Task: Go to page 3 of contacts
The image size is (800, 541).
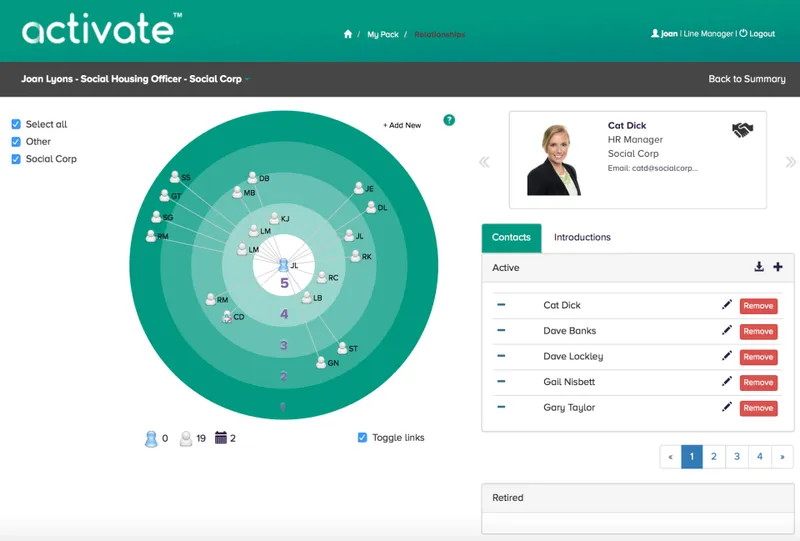Action: tap(737, 456)
